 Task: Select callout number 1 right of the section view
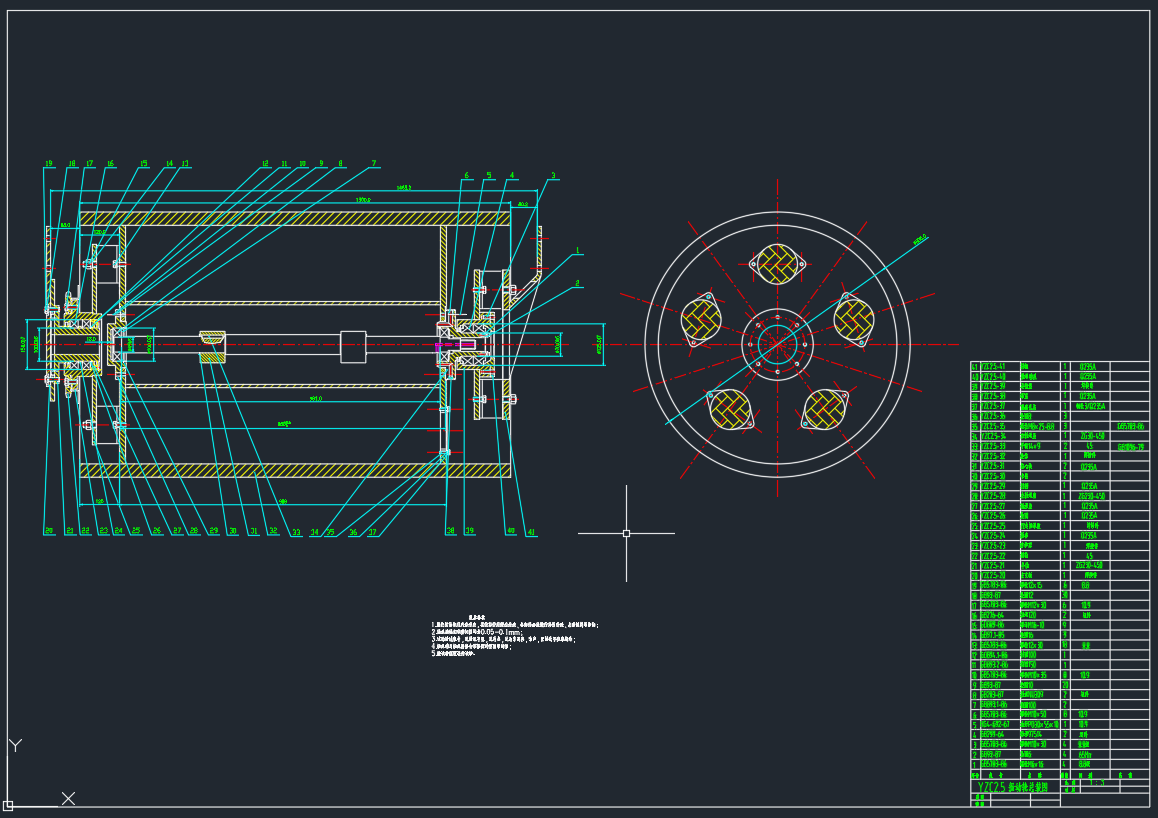click(x=578, y=251)
